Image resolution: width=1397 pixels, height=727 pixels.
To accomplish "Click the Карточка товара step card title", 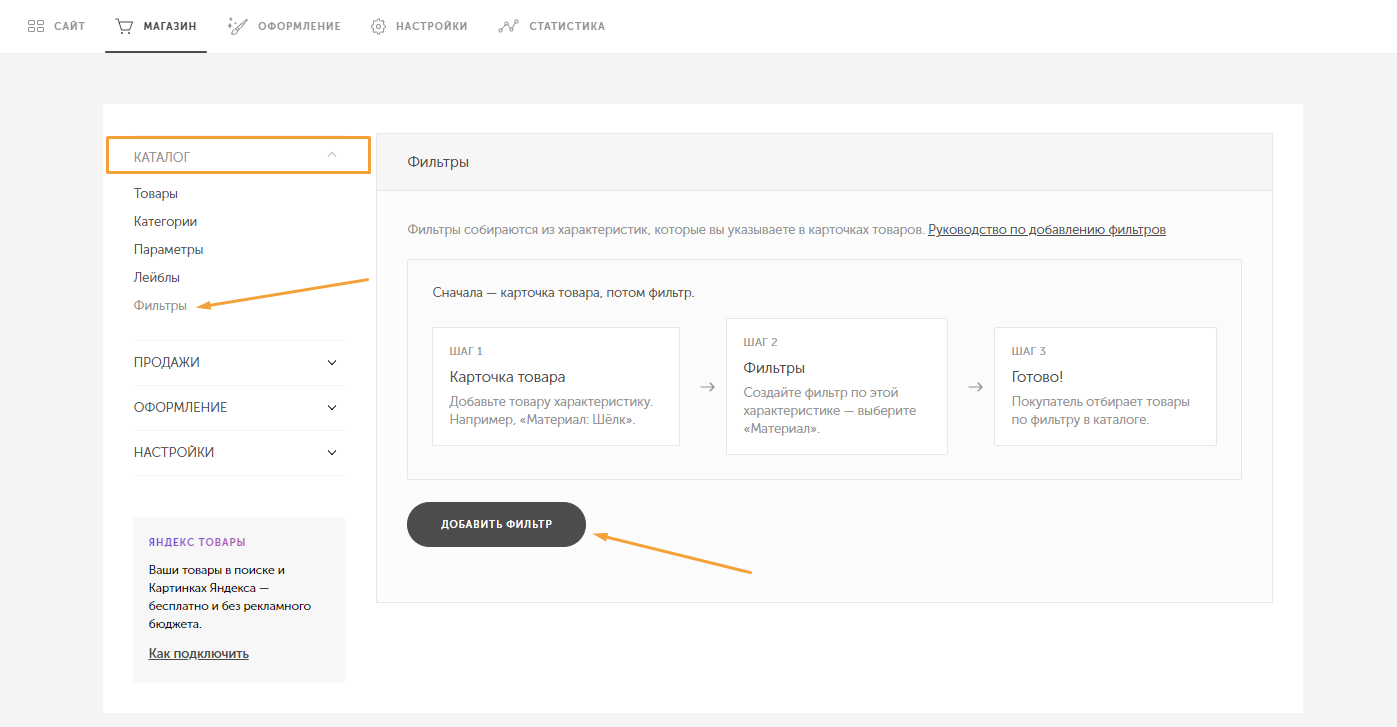I will tap(508, 377).
